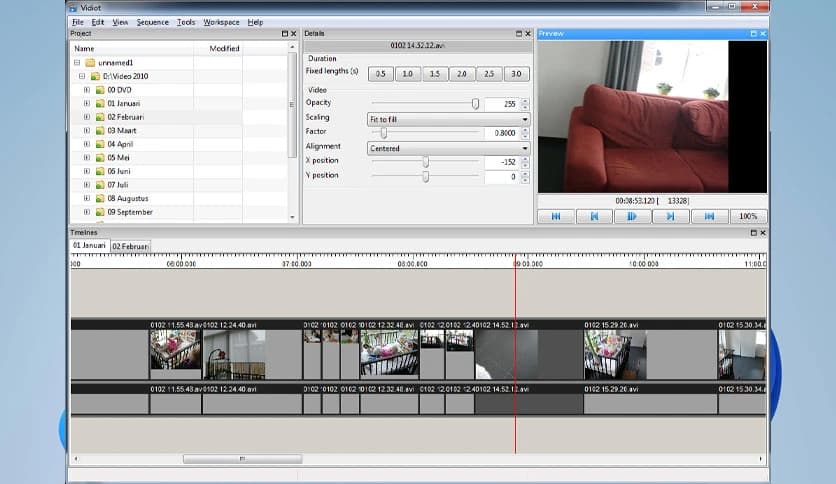Click the 05 Mei folder icon
The image size is (836, 484).
98,157
